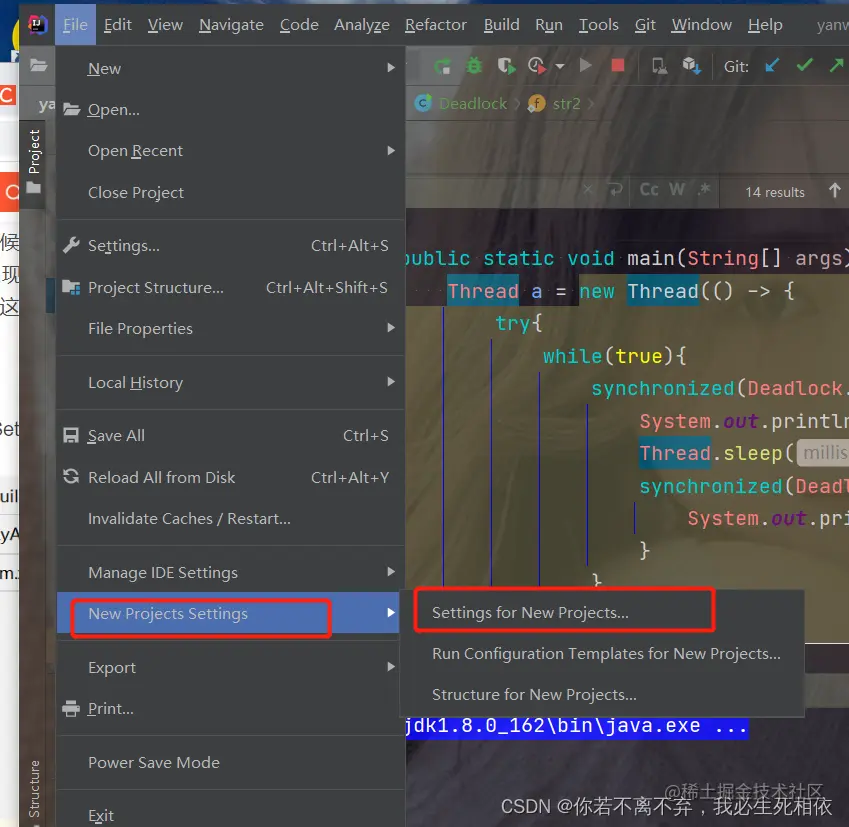Screen dimensions: 849x827
Task: Click the IntelliJ IDEA logo icon
Action: coord(37,24)
